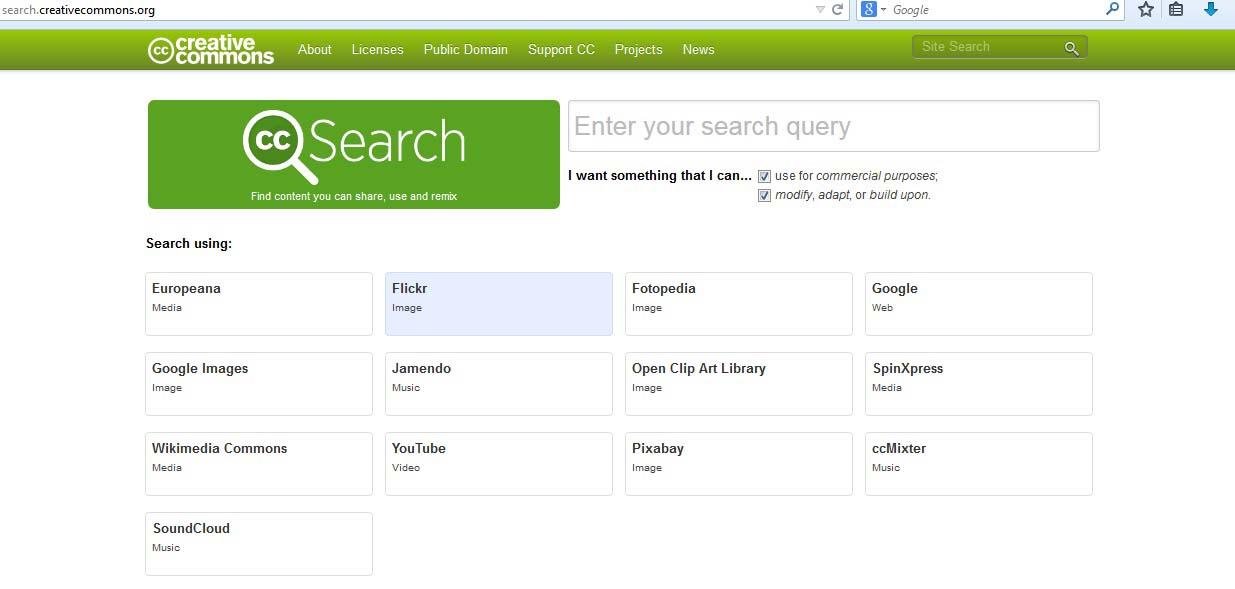Select Europeana as search source
The image size is (1235, 589).
click(259, 304)
